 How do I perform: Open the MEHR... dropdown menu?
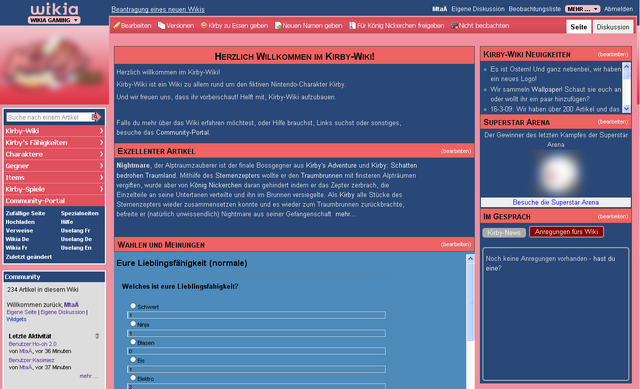[582, 9]
